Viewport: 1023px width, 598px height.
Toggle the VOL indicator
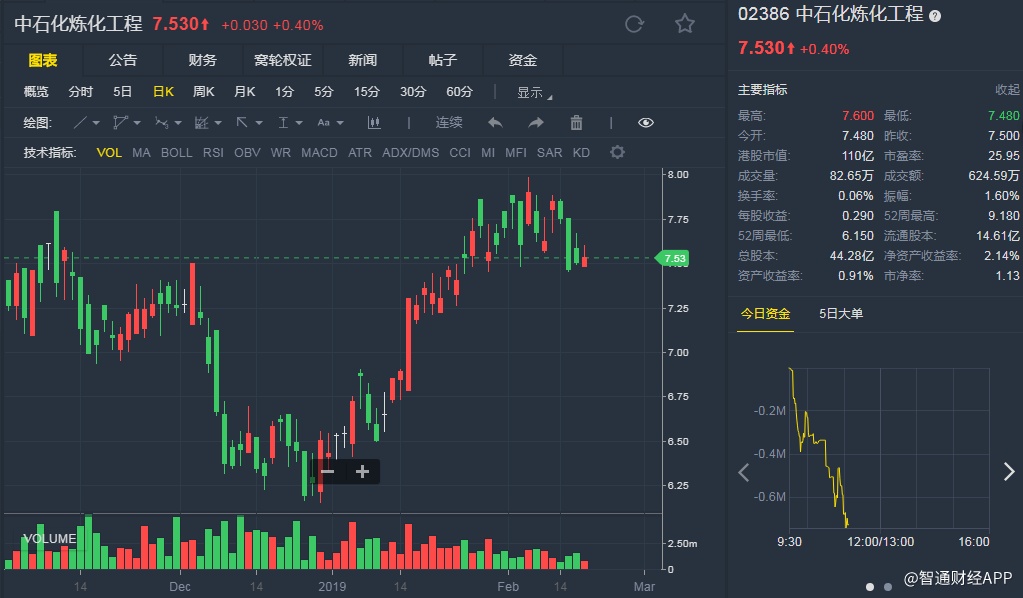pyautogui.click(x=109, y=153)
